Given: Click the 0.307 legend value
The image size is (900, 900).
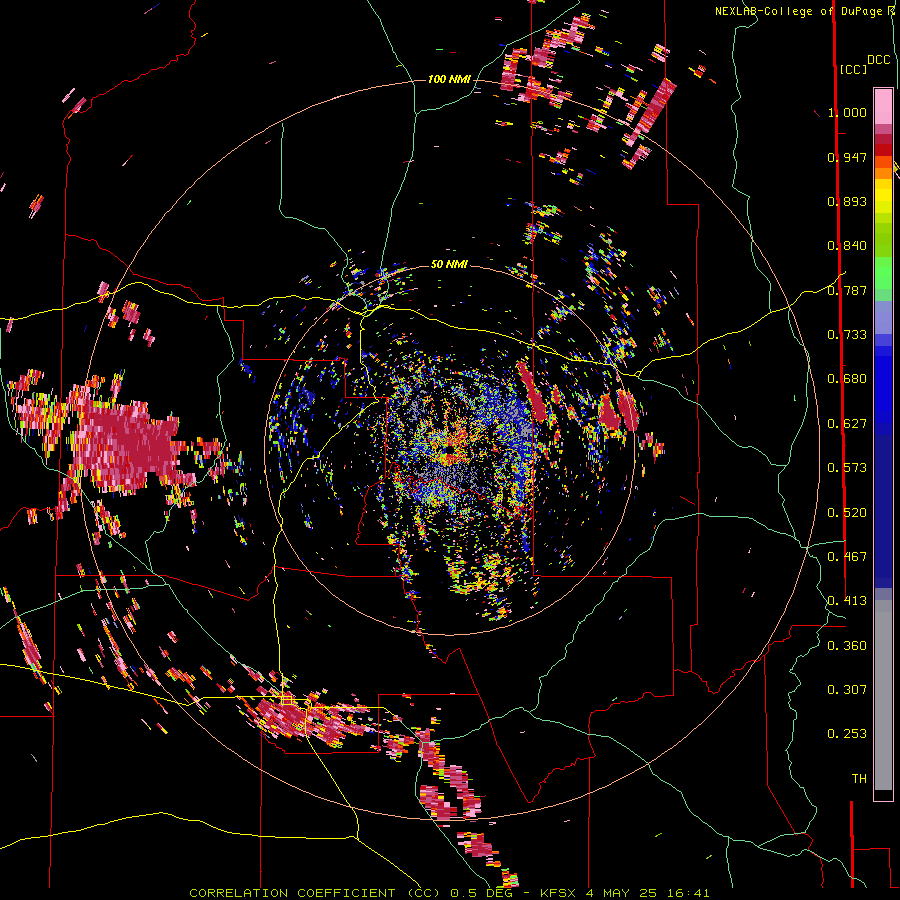Looking at the screenshot, I should [x=847, y=690].
